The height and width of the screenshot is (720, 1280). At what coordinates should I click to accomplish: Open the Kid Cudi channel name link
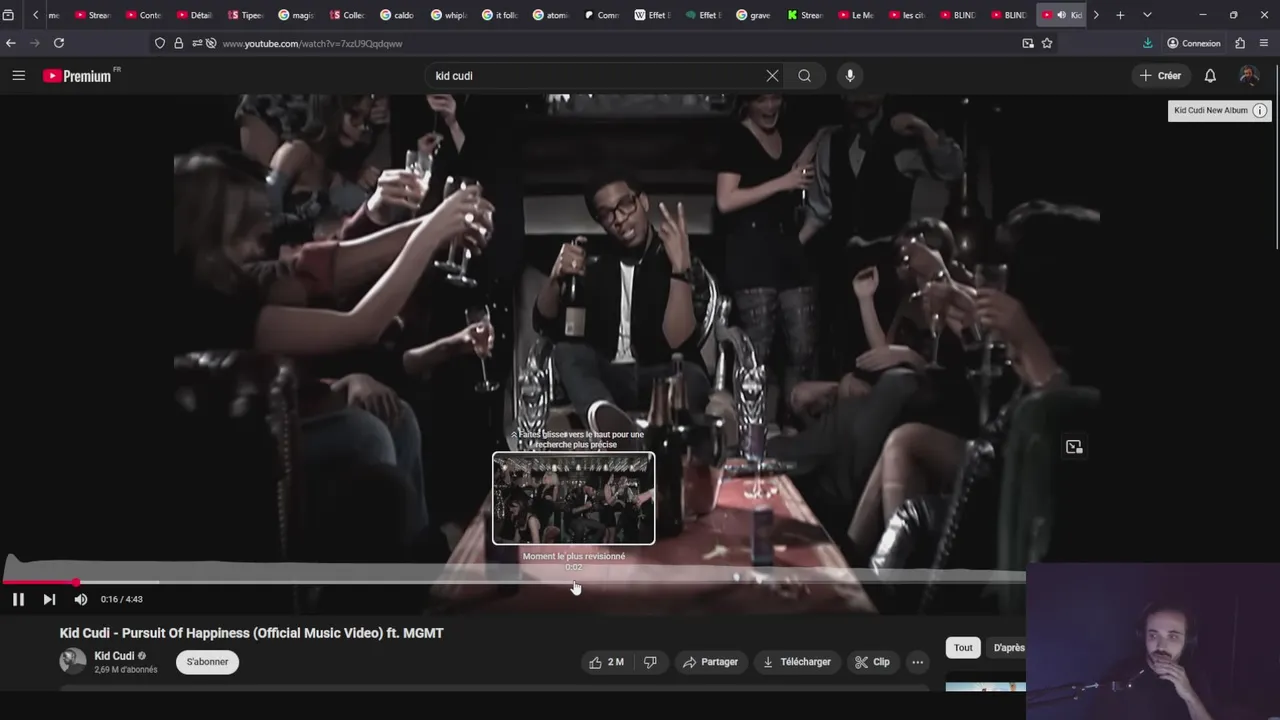[114, 656]
